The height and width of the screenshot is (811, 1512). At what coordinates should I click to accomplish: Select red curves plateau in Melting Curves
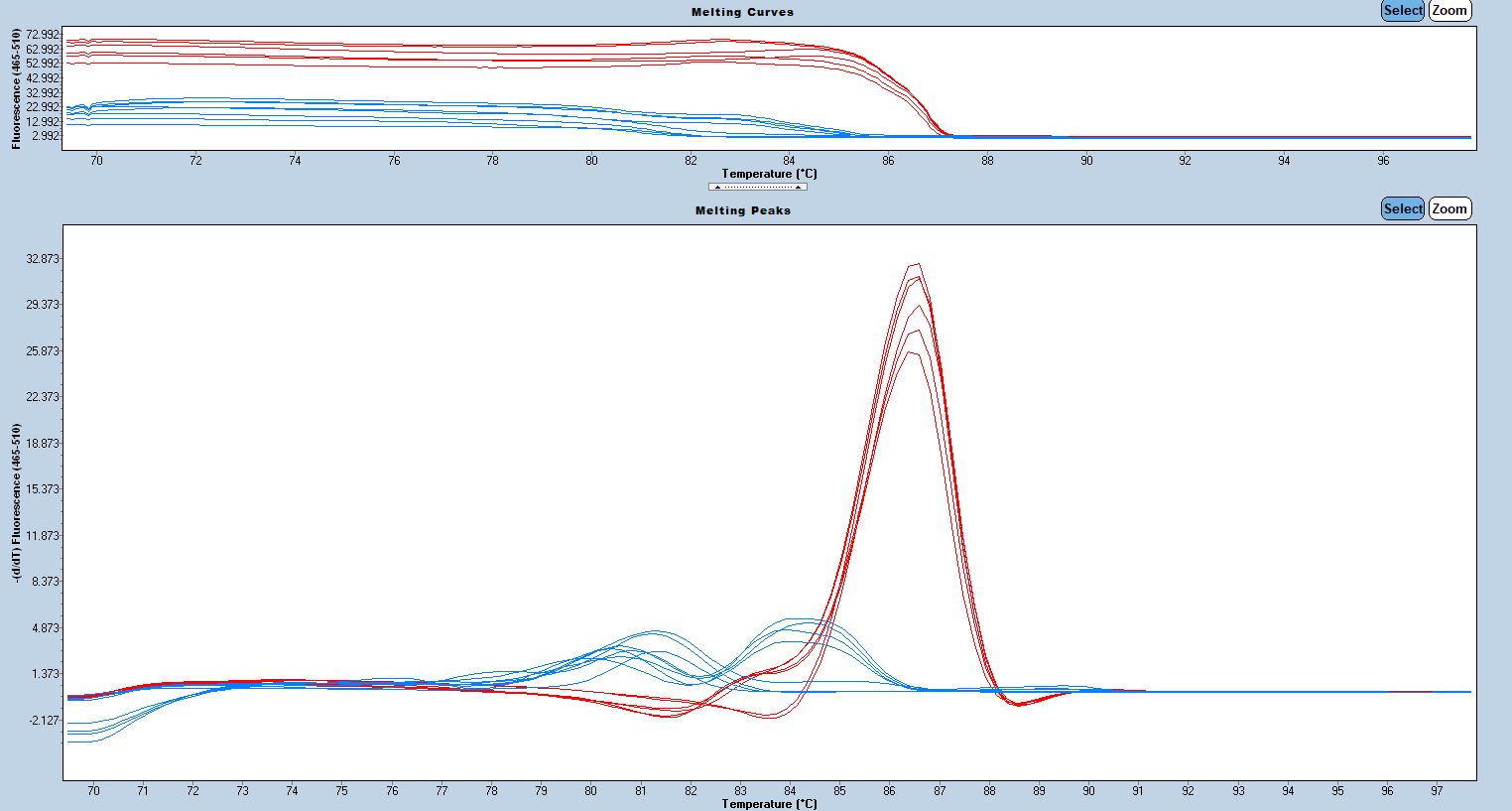coord(397,48)
